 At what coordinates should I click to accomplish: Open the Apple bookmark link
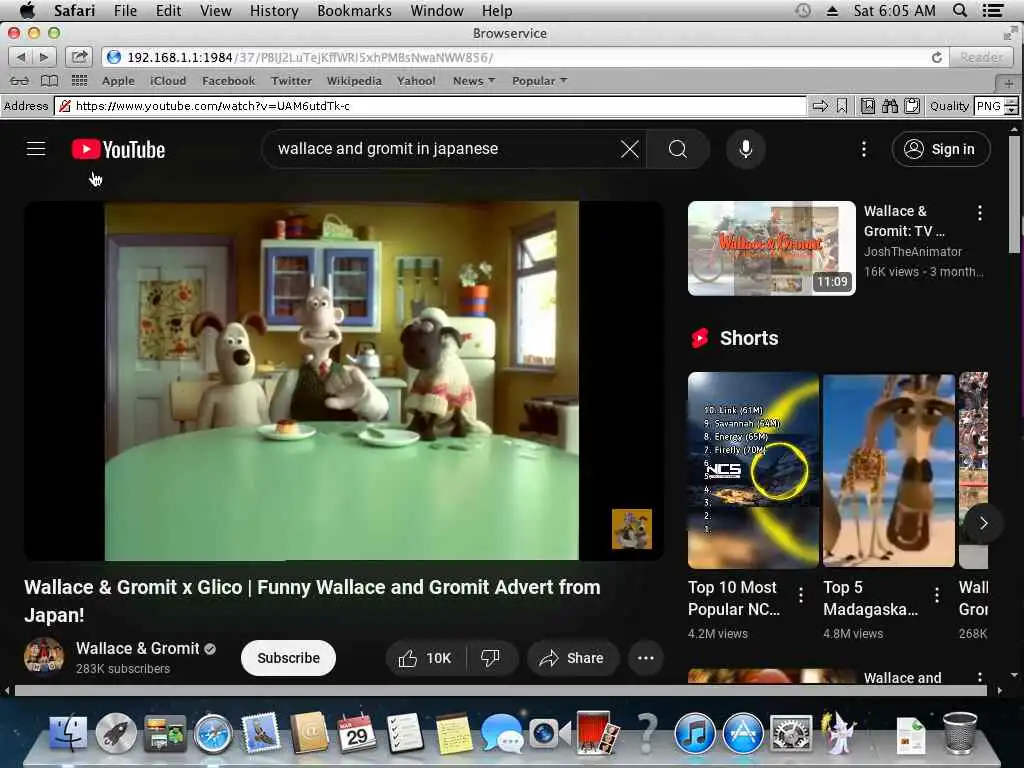[118, 81]
